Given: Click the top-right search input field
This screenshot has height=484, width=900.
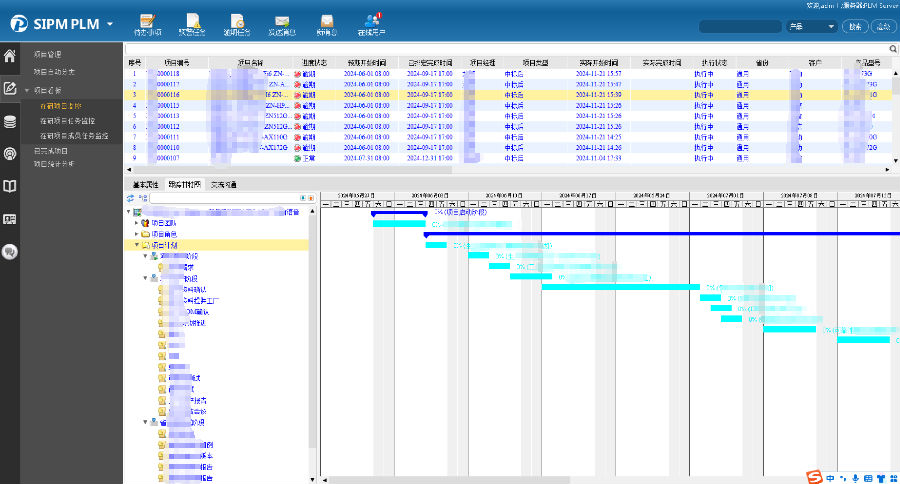Looking at the screenshot, I should (x=740, y=27).
